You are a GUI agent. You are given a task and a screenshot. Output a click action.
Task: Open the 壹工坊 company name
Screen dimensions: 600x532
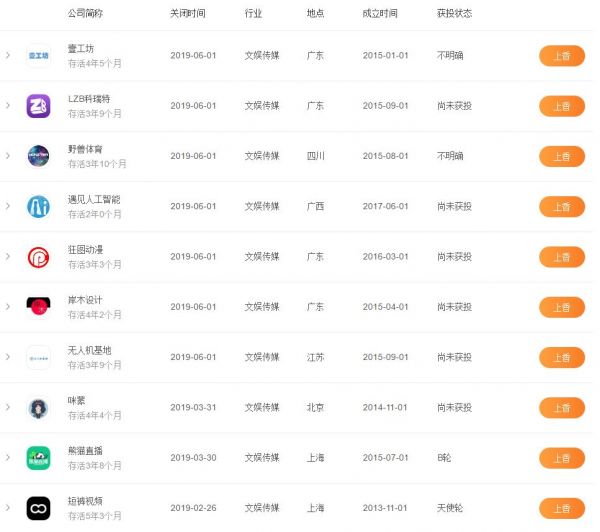81,49
